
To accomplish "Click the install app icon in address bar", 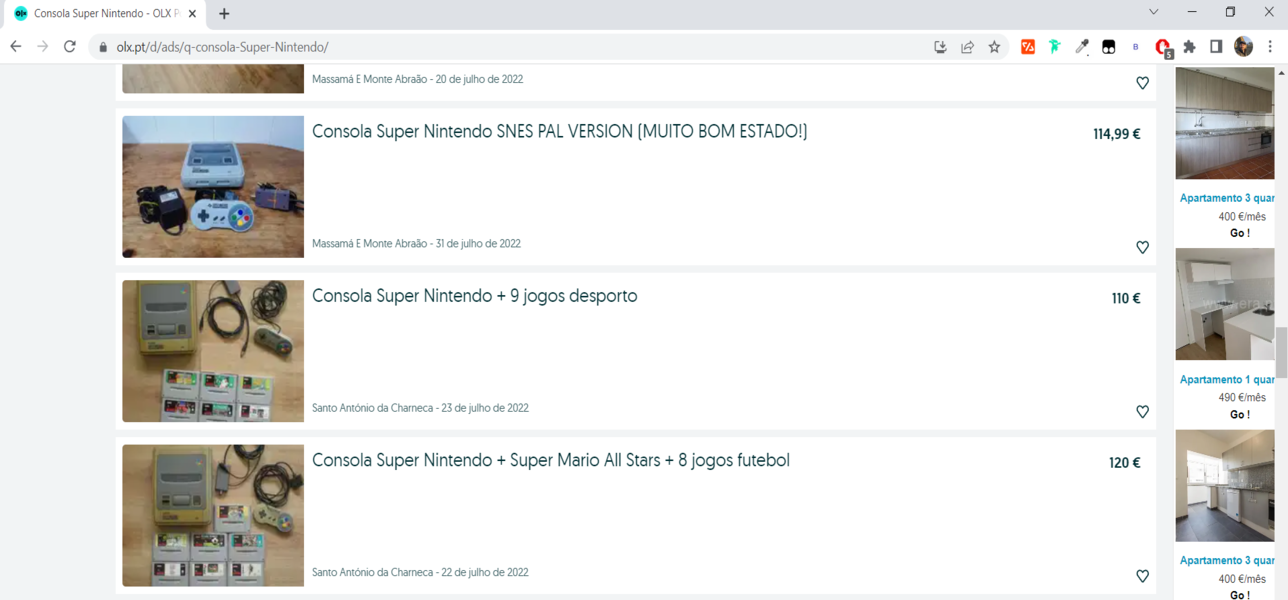I will (940, 47).
